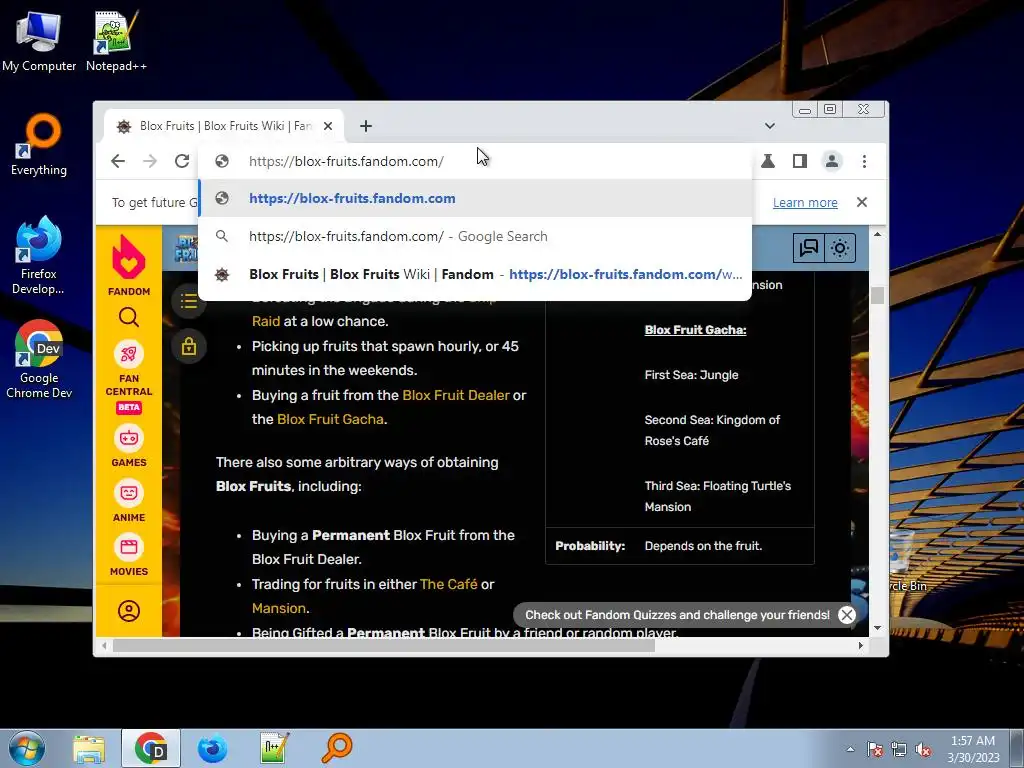1024x768 pixels.
Task: Open Fan Central rocket icon
Action: tap(129, 354)
